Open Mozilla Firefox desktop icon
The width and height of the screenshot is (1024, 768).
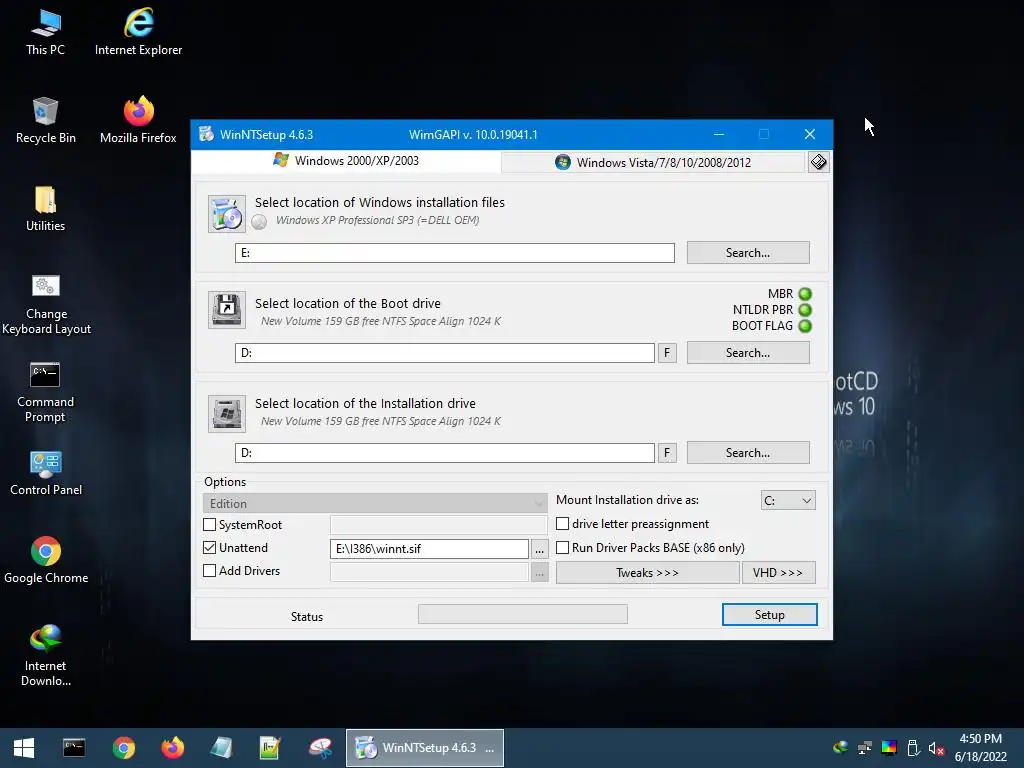click(138, 120)
